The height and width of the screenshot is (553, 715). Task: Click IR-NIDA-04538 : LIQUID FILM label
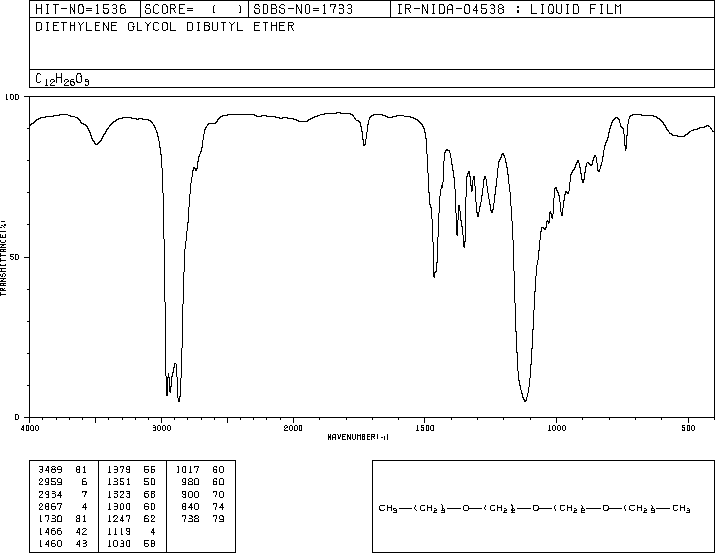coord(509,9)
